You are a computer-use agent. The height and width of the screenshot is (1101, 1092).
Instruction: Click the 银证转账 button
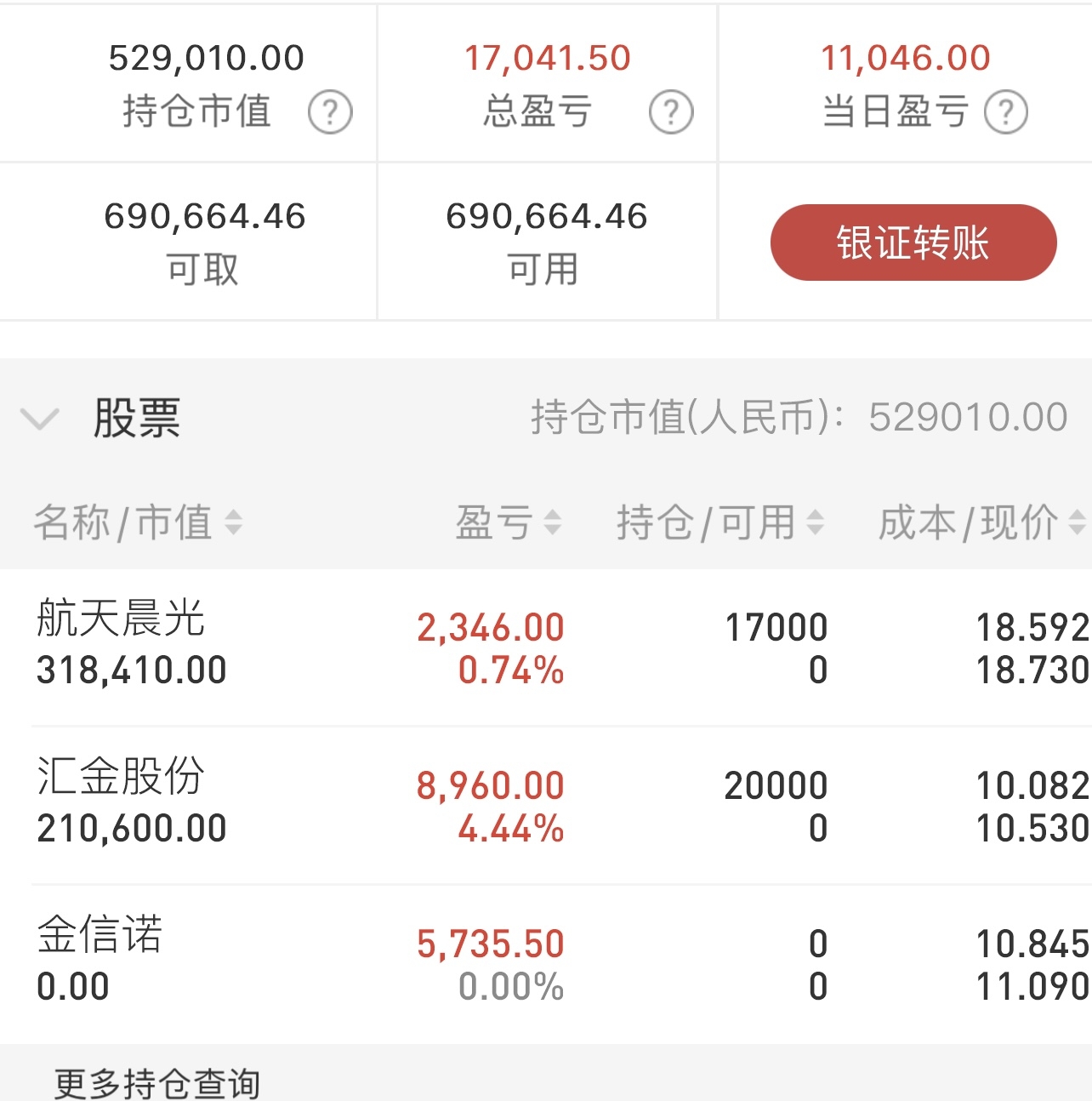(913, 242)
